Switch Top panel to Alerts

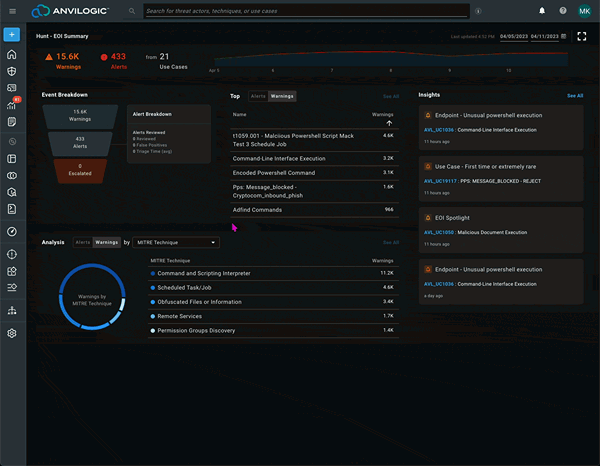click(258, 96)
